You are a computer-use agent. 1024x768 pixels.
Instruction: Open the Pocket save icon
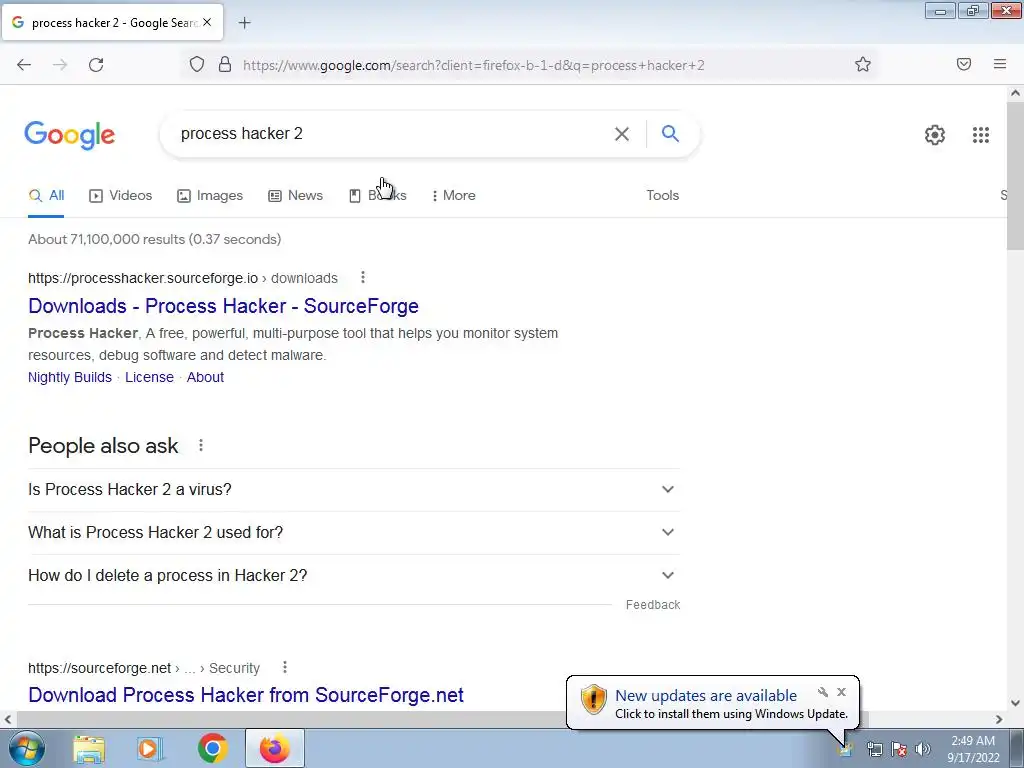pos(964,64)
